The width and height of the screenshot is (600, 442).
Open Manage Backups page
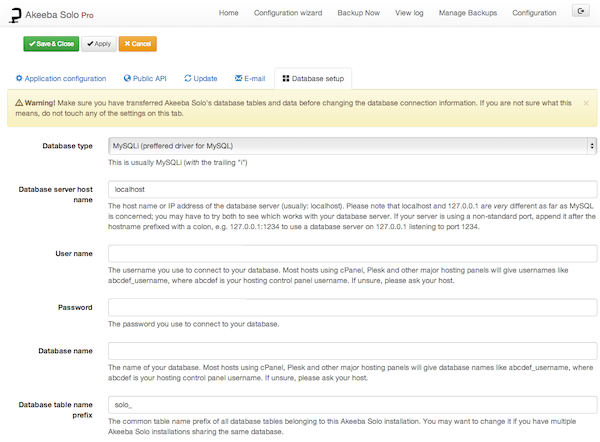tap(468, 13)
